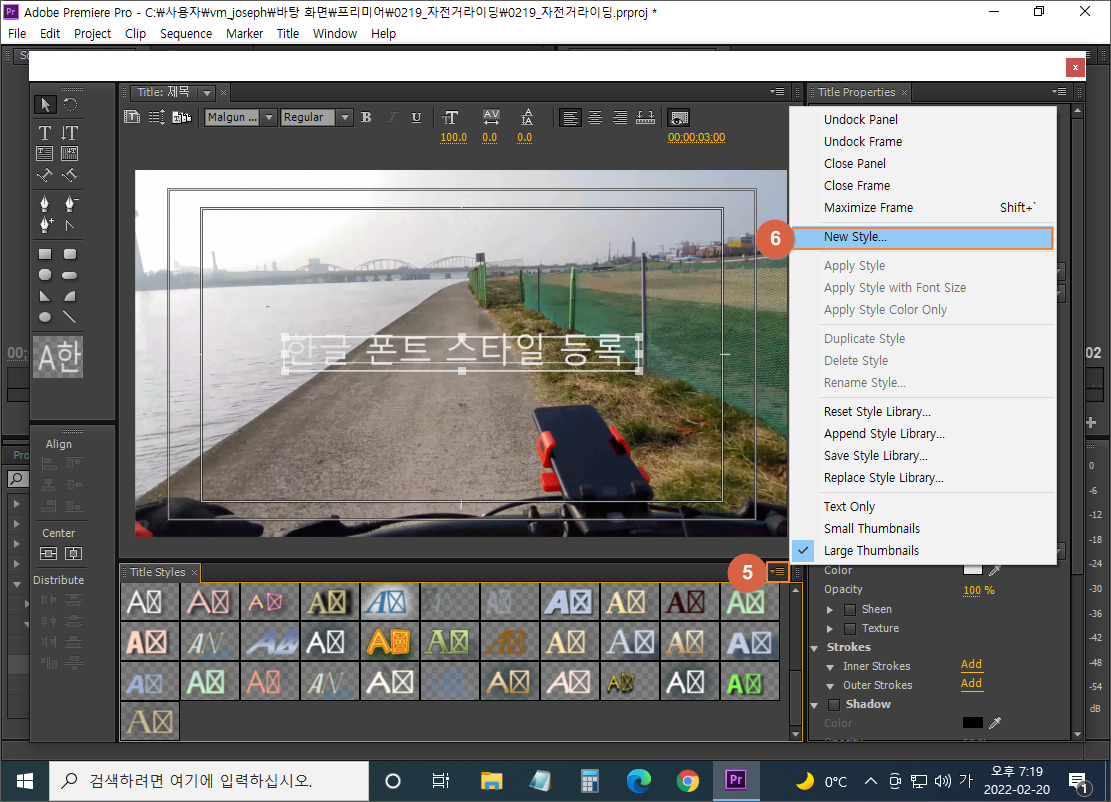The width and height of the screenshot is (1111, 802).
Task: Select the Area Type tool
Action: point(45,153)
